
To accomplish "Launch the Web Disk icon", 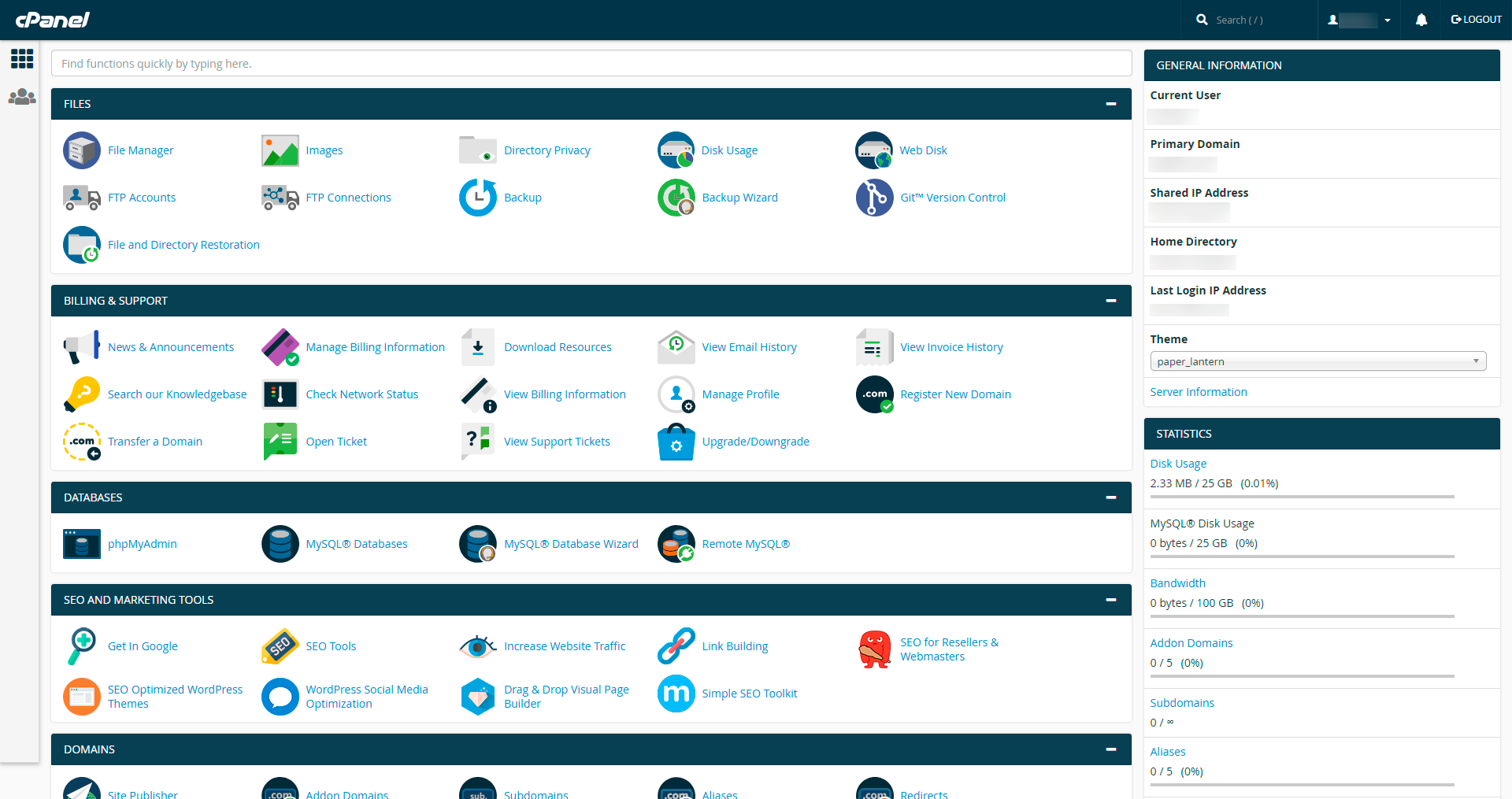I will tap(874, 150).
